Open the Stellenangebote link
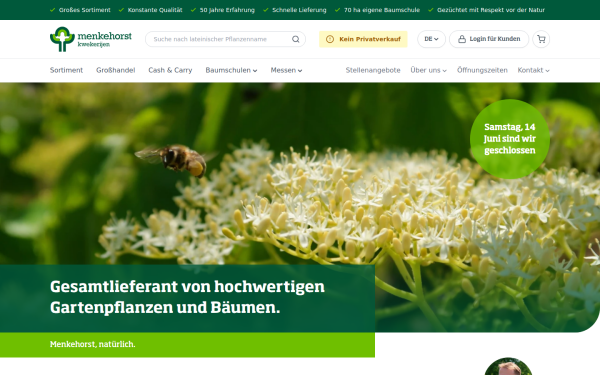This screenshot has height=375, width=600. click(373, 70)
